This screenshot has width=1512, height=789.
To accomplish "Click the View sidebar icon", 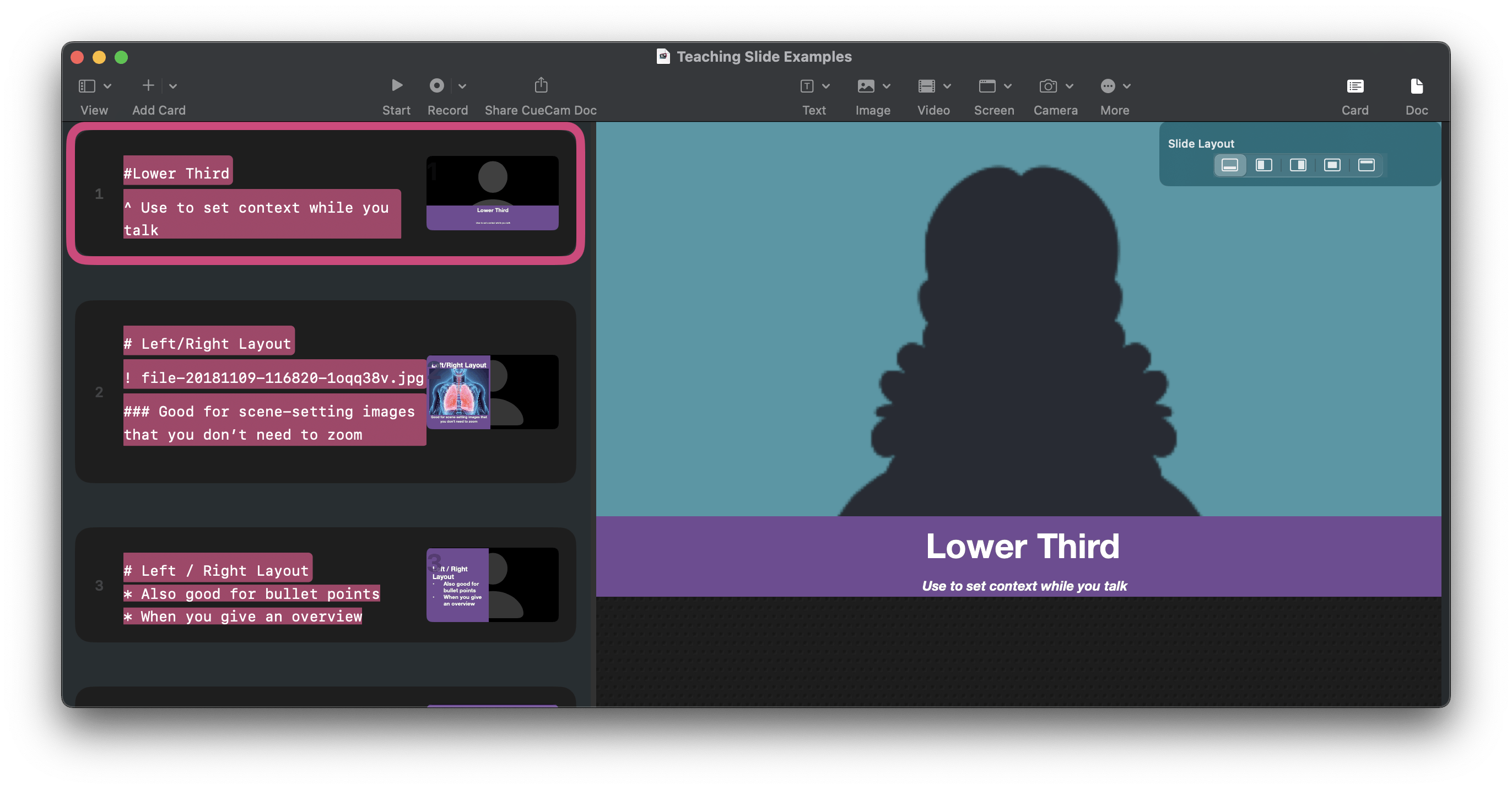I will pos(87,86).
